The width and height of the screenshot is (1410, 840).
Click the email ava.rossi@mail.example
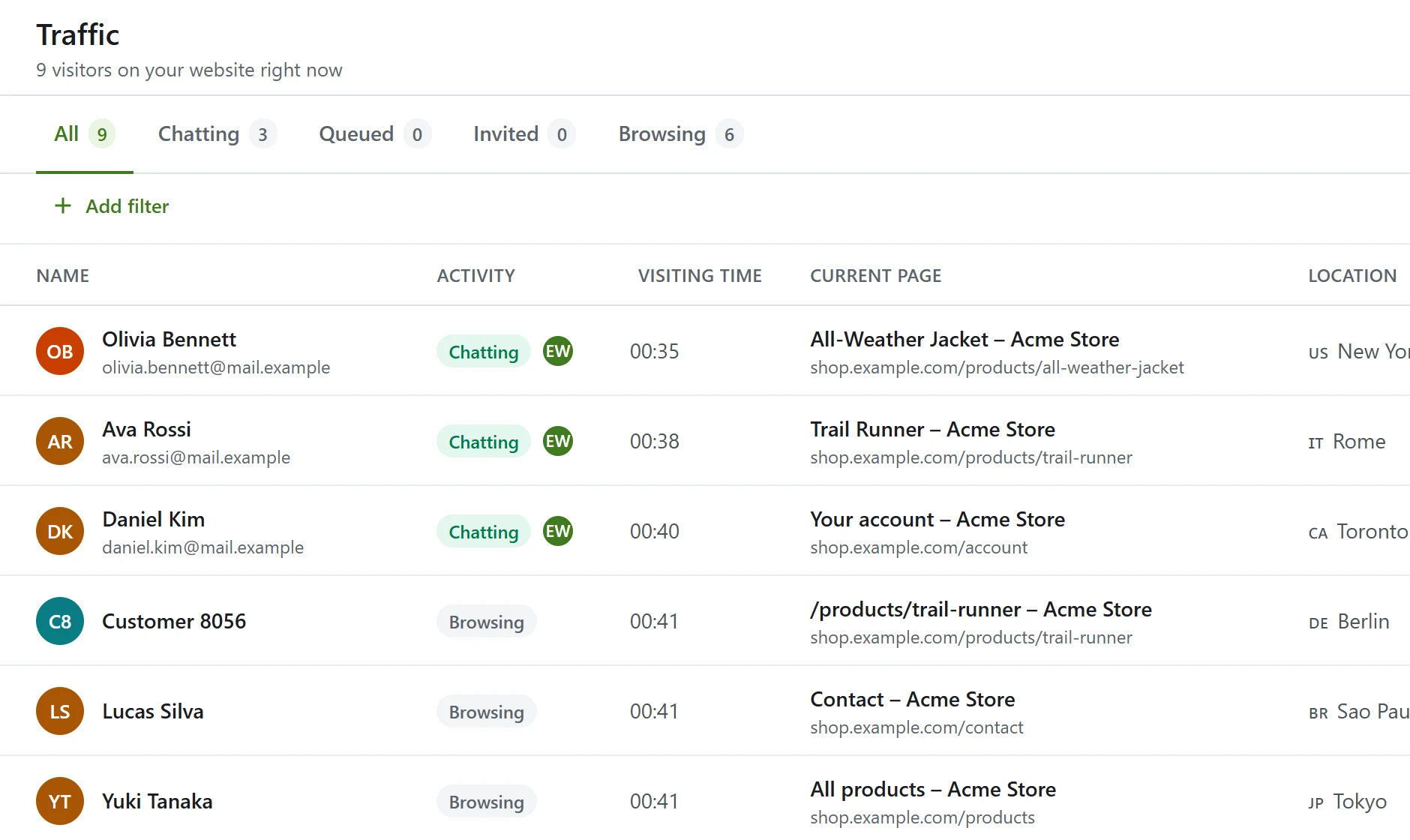[x=196, y=457]
